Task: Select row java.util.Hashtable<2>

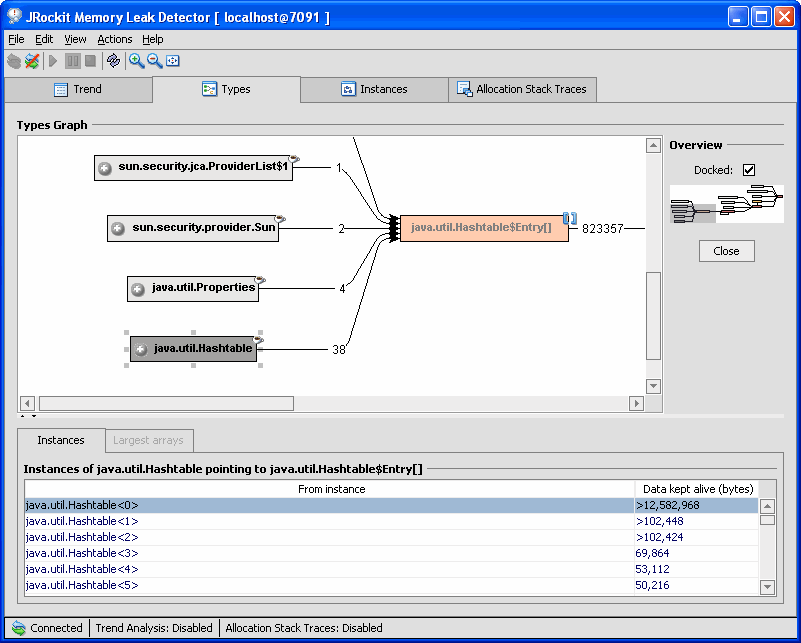Action: point(391,537)
